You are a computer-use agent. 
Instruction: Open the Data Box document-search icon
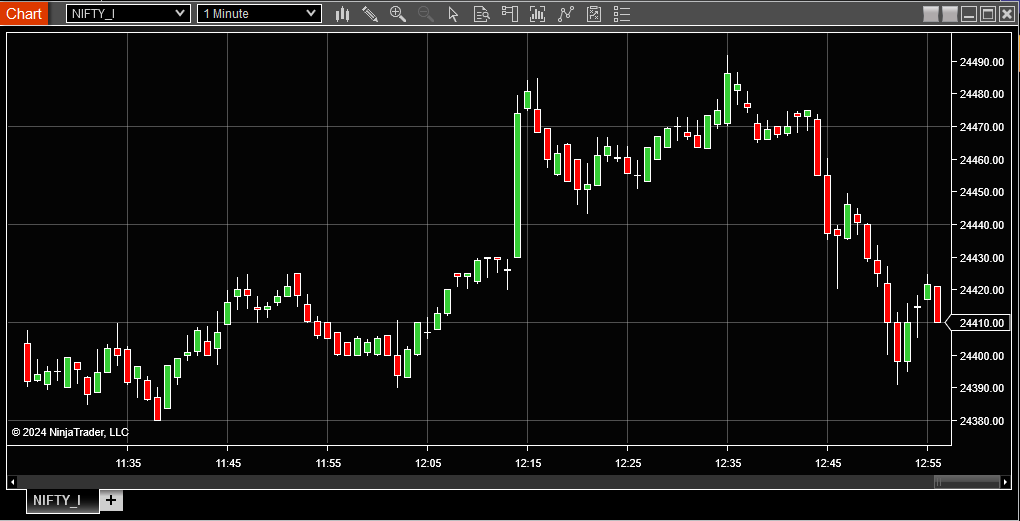(482, 14)
